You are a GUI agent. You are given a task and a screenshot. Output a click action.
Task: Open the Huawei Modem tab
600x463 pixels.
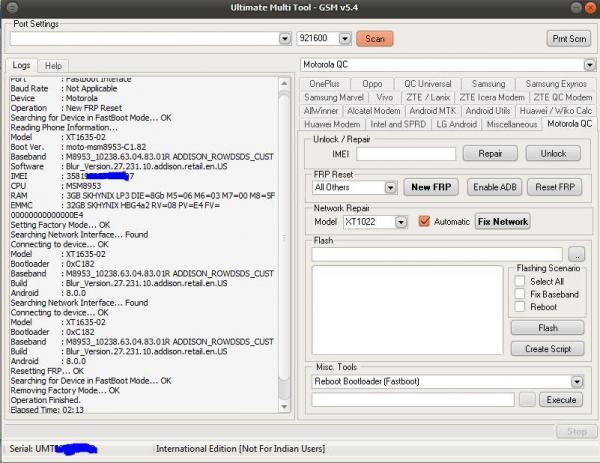(332, 124)
